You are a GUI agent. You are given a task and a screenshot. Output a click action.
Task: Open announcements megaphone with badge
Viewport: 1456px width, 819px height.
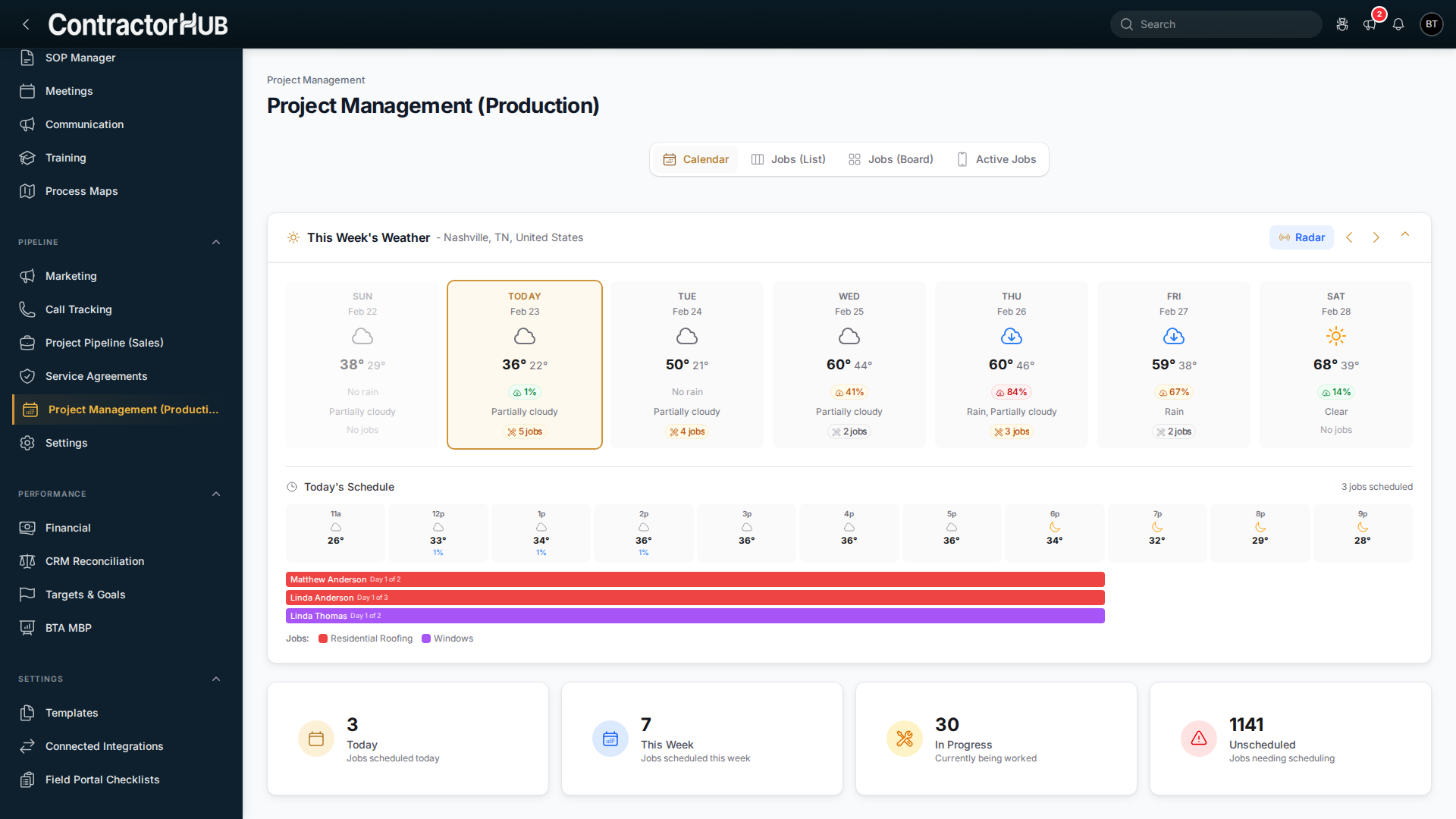tap(1370, 24)
